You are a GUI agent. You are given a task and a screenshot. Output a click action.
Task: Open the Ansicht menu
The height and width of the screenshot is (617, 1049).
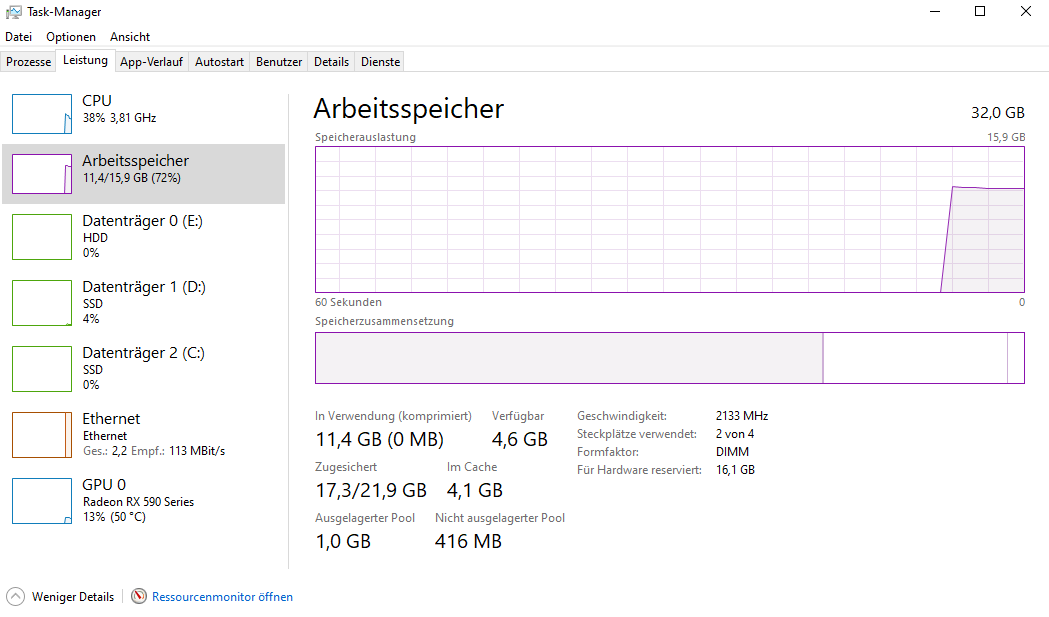click(x=130, y=37)
